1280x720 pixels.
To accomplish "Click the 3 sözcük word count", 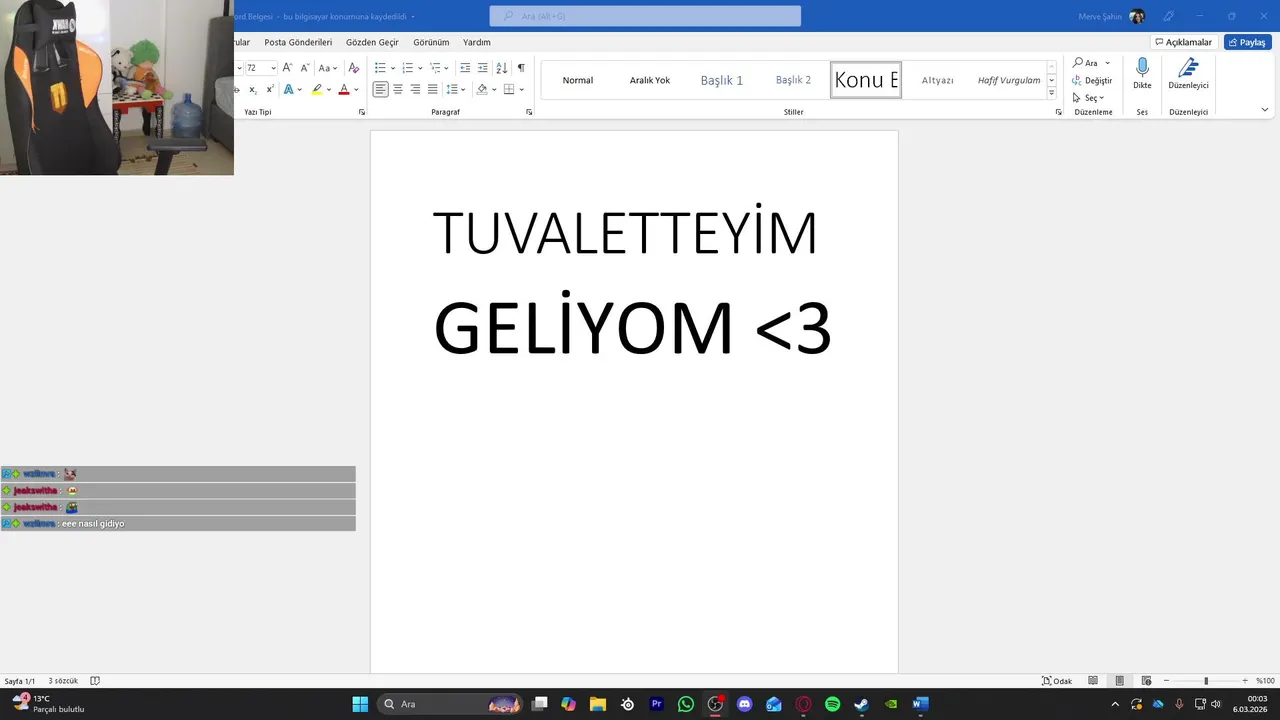I will 63,681.
